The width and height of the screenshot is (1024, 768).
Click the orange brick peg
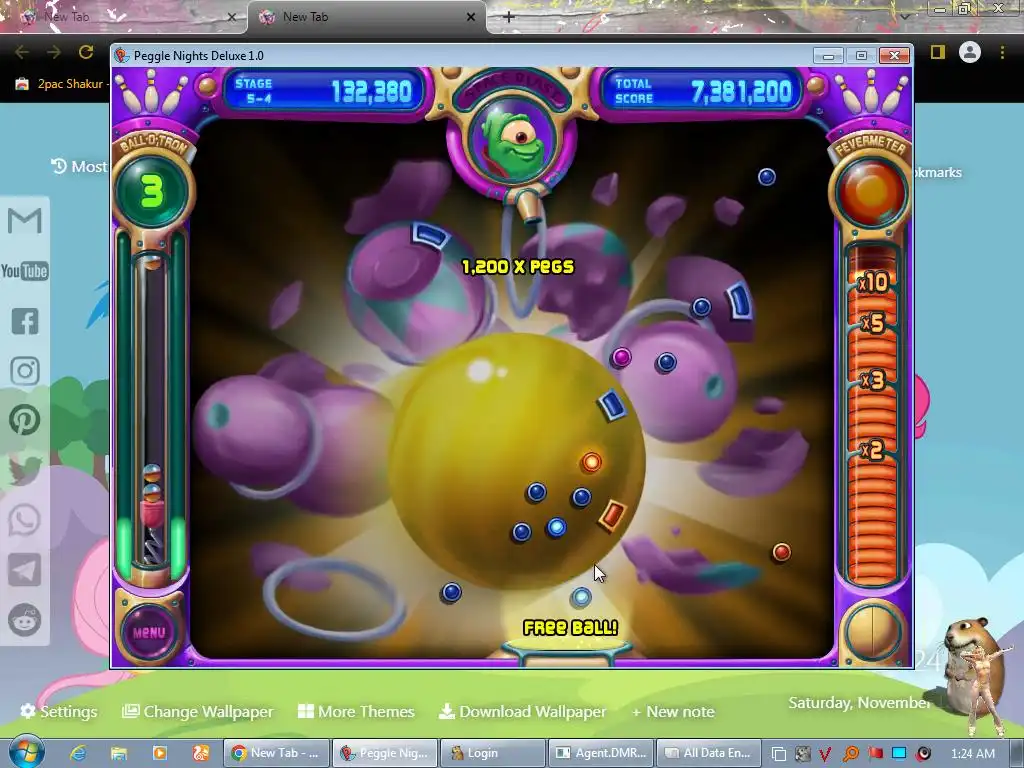click(613, 515)
